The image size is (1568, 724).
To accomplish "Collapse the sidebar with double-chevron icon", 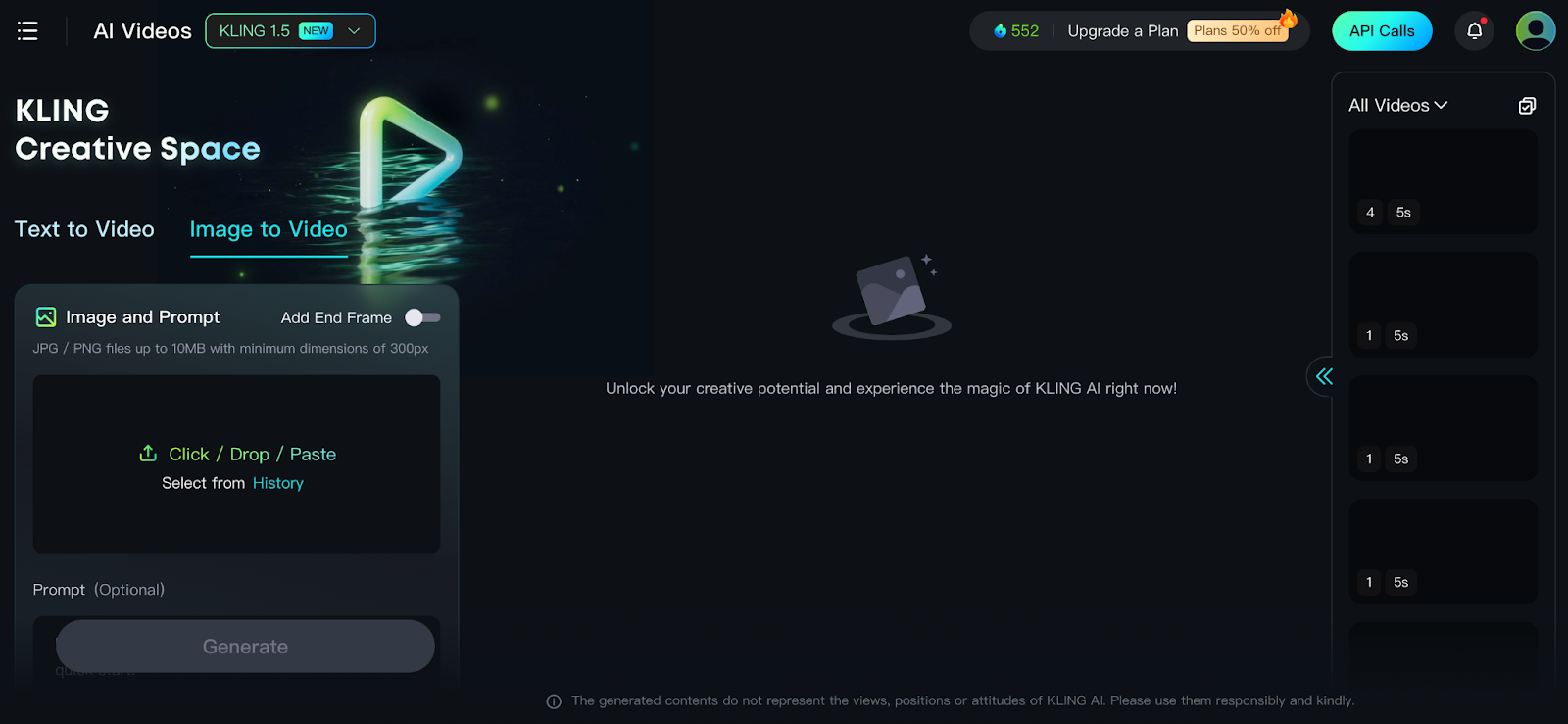I will click(1324, 376).
